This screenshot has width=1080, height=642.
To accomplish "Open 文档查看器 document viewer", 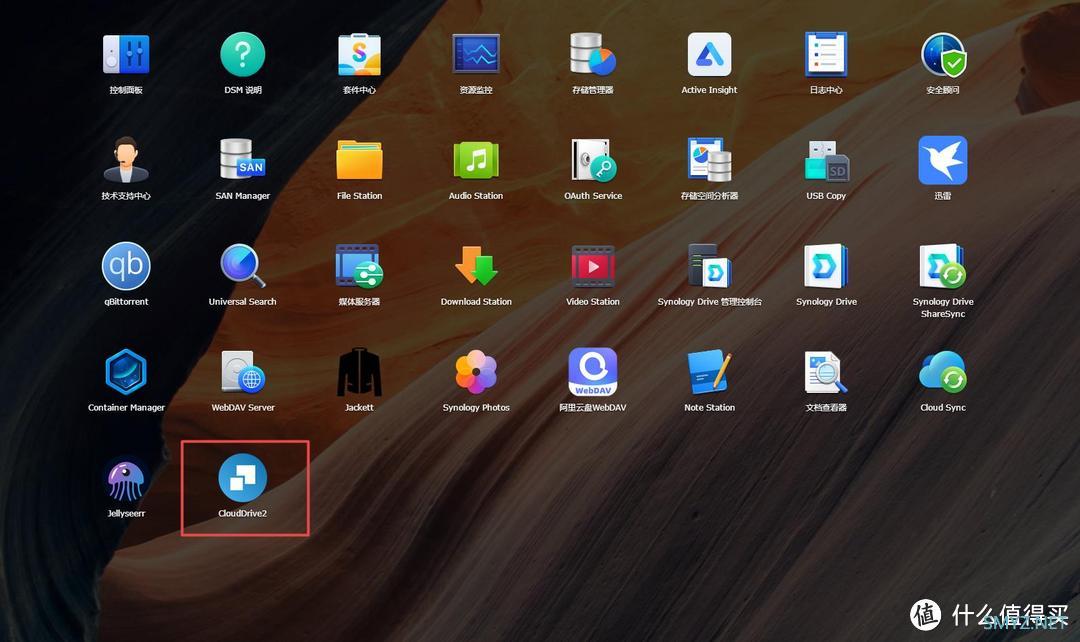I will (x=826, y=372).
